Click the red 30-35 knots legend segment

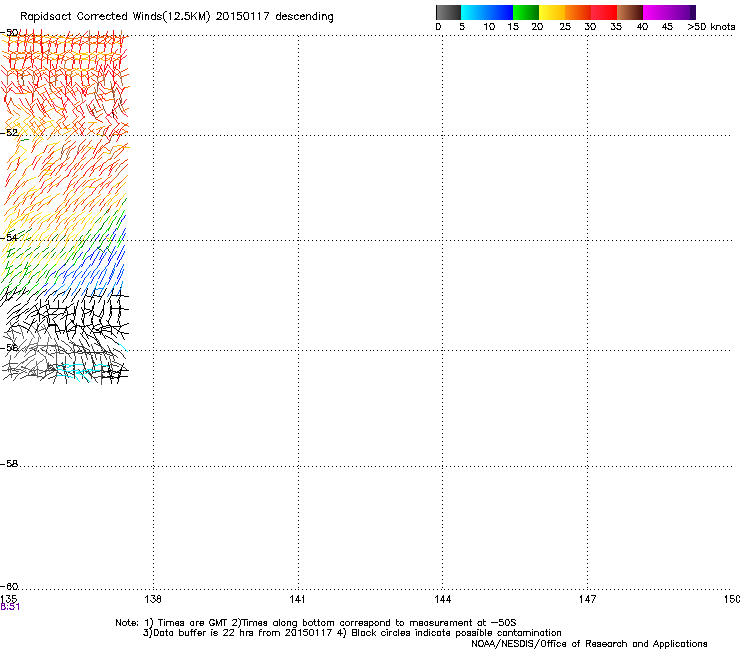604,12
